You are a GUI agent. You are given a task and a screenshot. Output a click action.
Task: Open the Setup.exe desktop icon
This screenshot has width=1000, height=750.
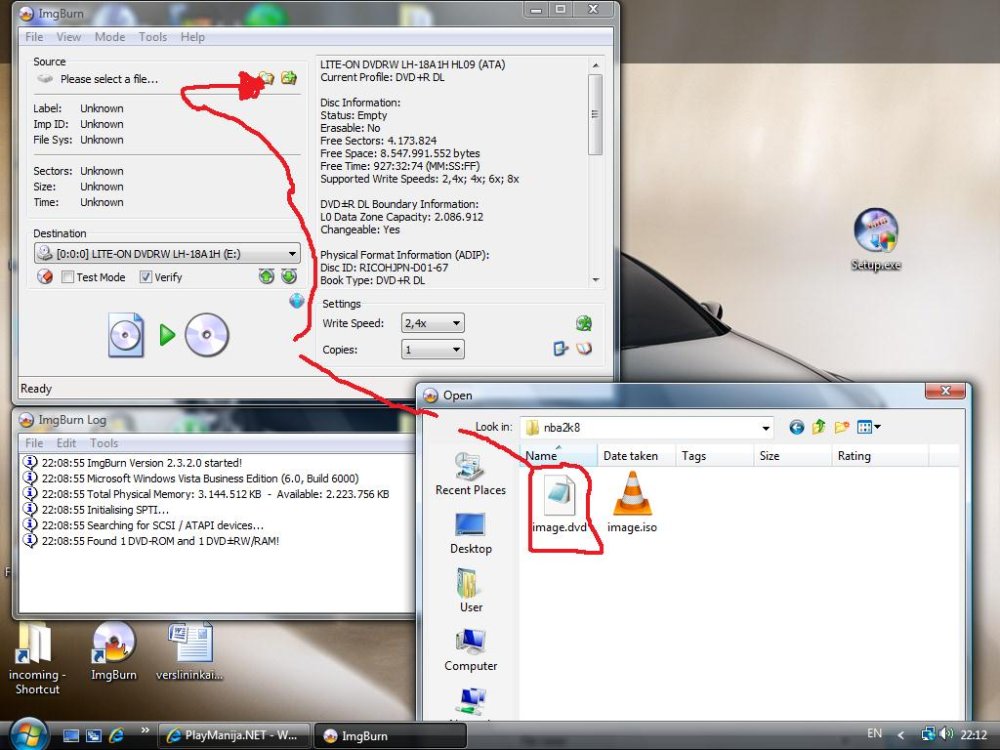point(876,240)
